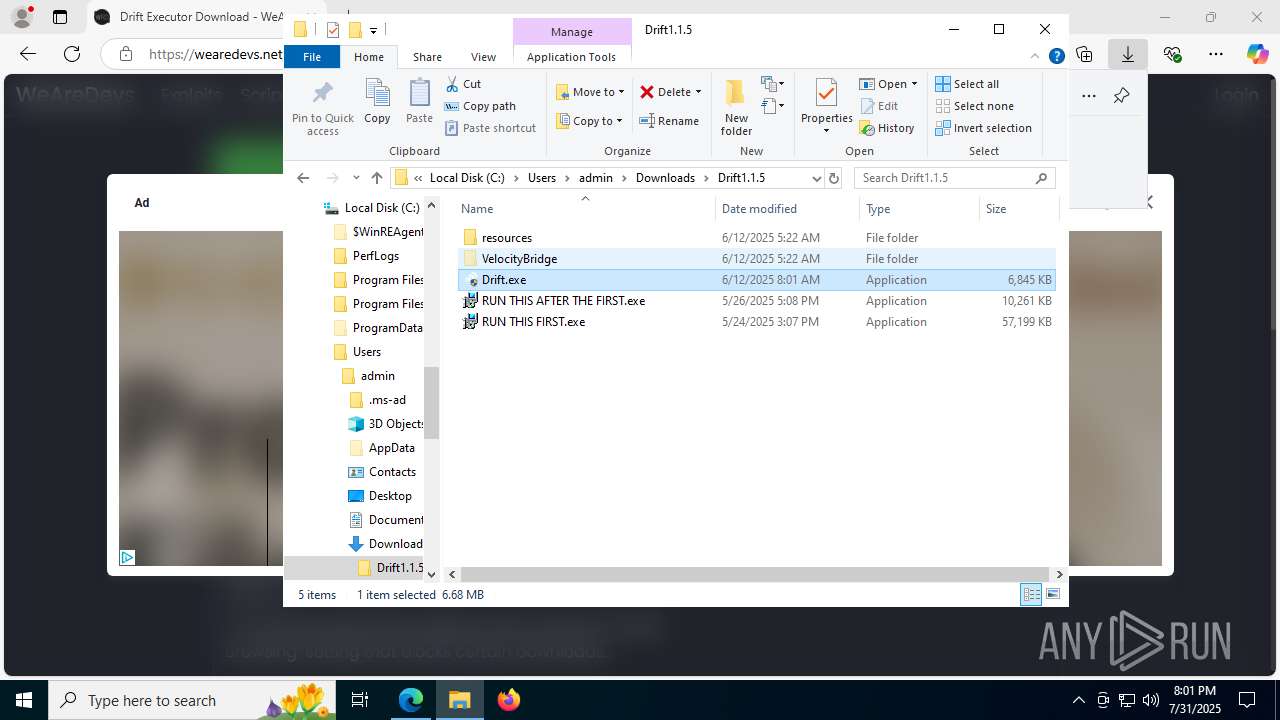This screenshot has width=1280, height=720.
Task: Select Desktop in navigation tree
Action: pyautogui.click(x=389, y=496)
